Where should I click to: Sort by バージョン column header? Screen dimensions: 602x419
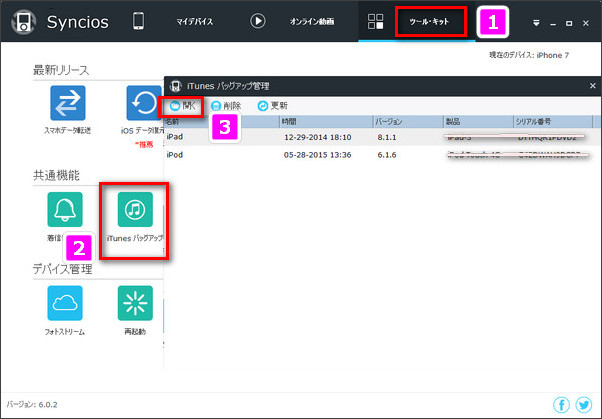tap(408, 122)
